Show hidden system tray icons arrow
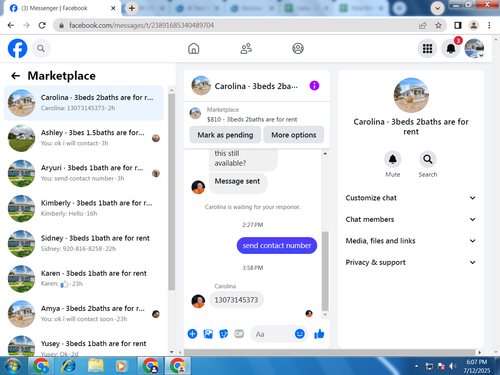Viewport: 500px width, 375px height. pyautogui.click(x=417, y=366)
